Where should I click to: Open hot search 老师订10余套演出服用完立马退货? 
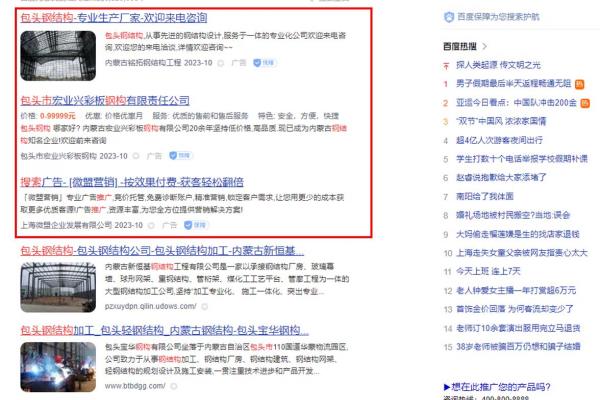point(518,328)
